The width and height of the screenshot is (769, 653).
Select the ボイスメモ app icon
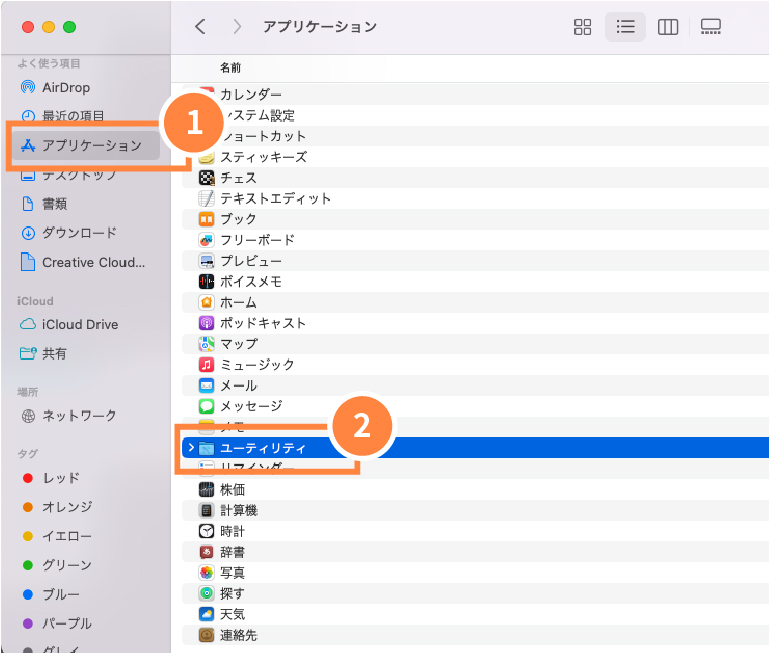point(206,281)
